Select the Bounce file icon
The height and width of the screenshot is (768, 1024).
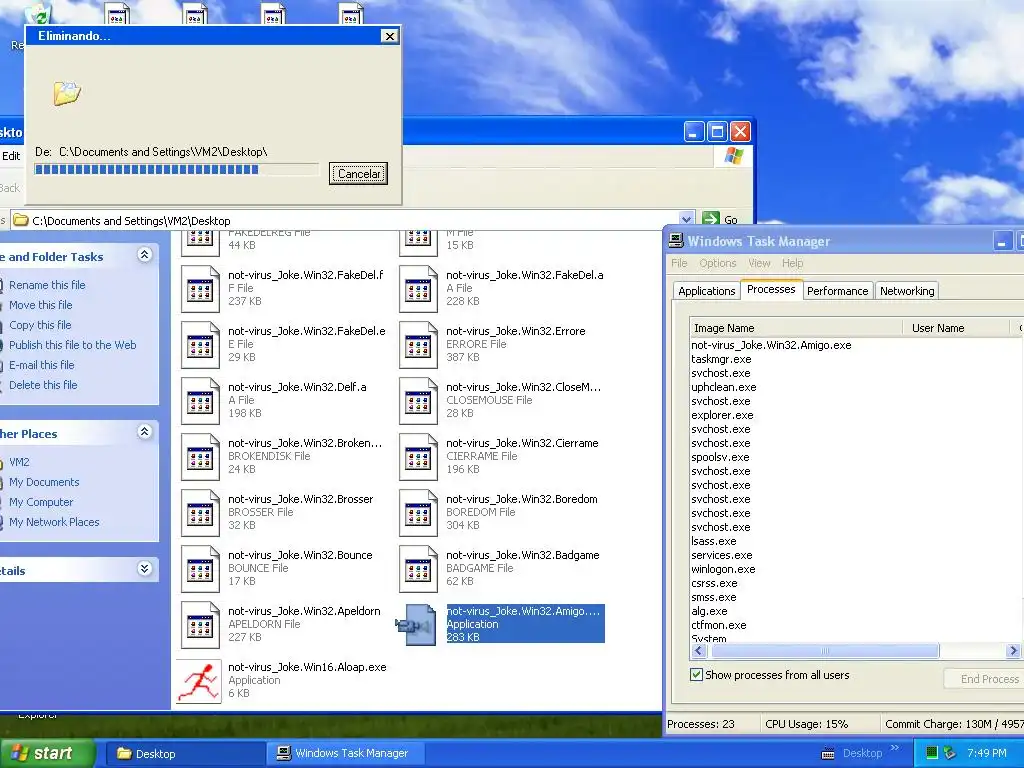pyautogui.click(x=200, y=569)
